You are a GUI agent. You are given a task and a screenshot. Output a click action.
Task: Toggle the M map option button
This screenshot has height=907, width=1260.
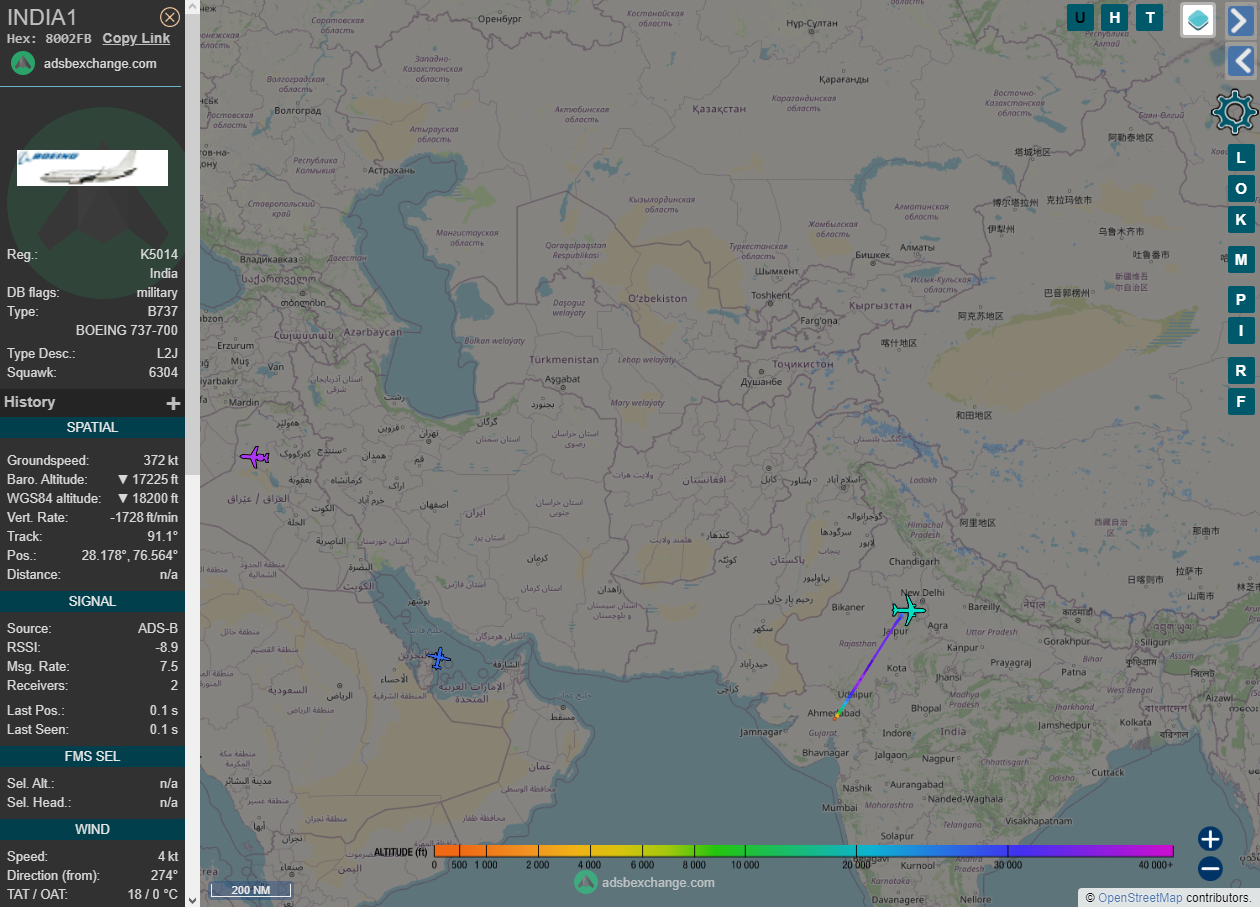click(x=1241, y=260)
